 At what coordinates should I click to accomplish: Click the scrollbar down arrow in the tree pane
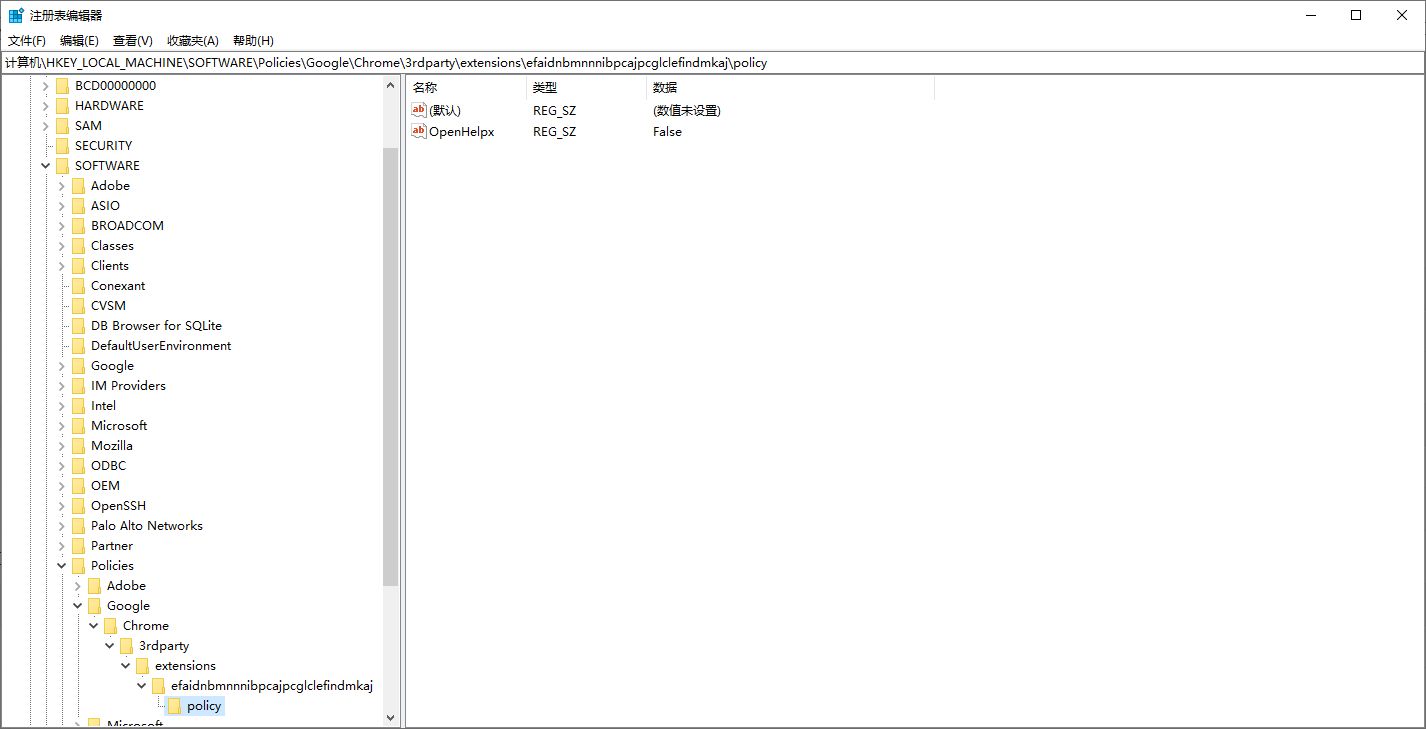click(x=391, y=717)
